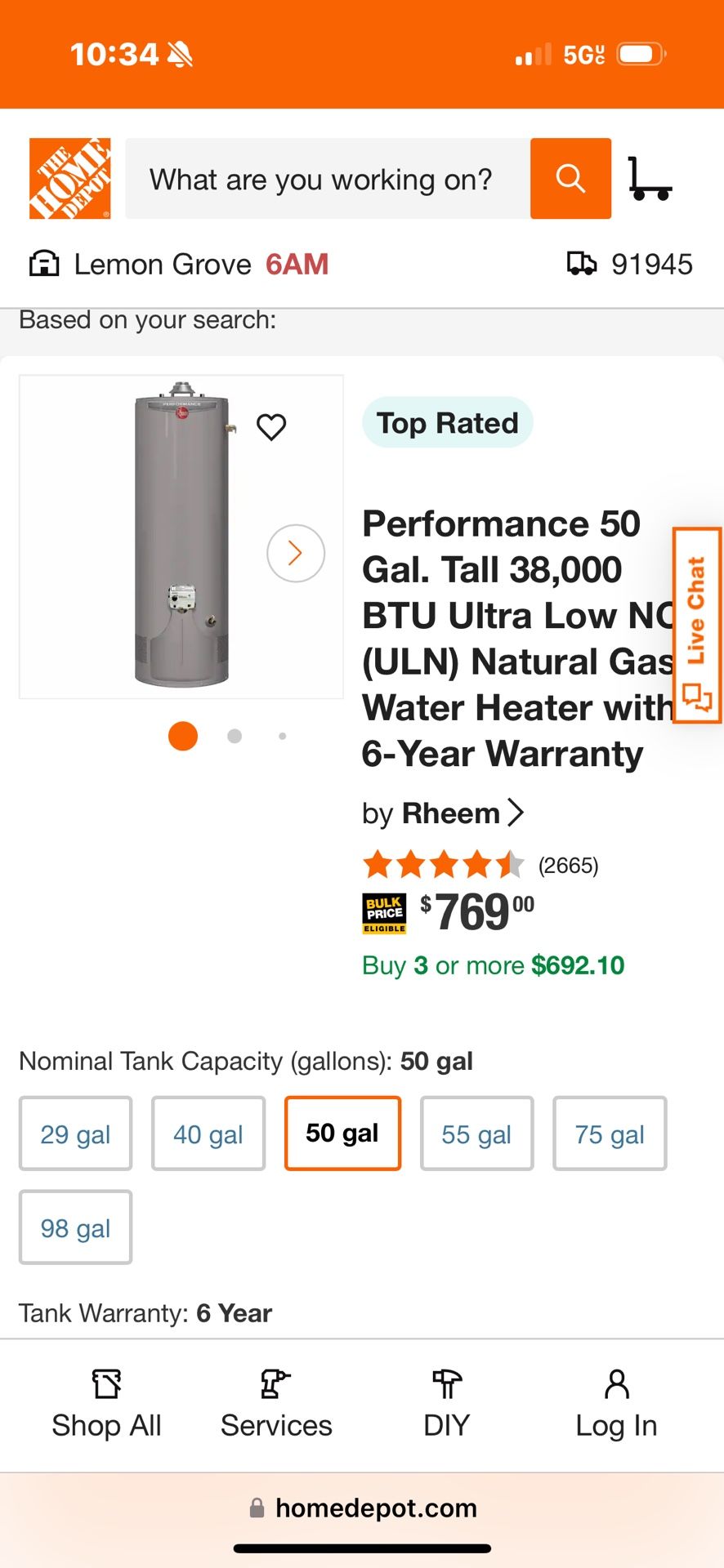Expand the Rheem brand link chevron

coord(516,813)
